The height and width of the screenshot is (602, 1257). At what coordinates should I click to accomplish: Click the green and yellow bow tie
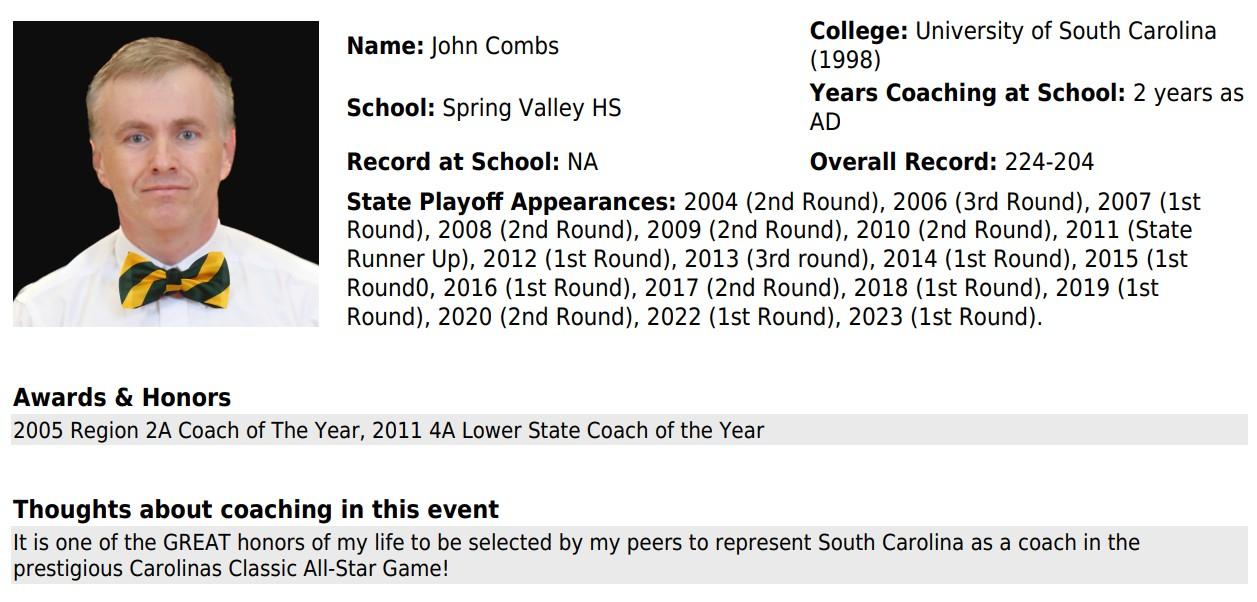pyautogui.click(x=174, y=279)
